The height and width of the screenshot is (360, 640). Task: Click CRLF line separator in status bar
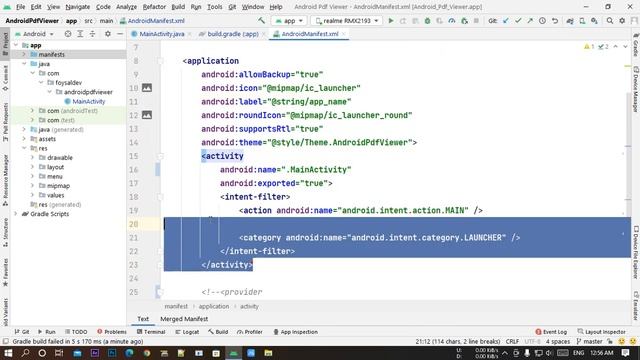(512, 341)
